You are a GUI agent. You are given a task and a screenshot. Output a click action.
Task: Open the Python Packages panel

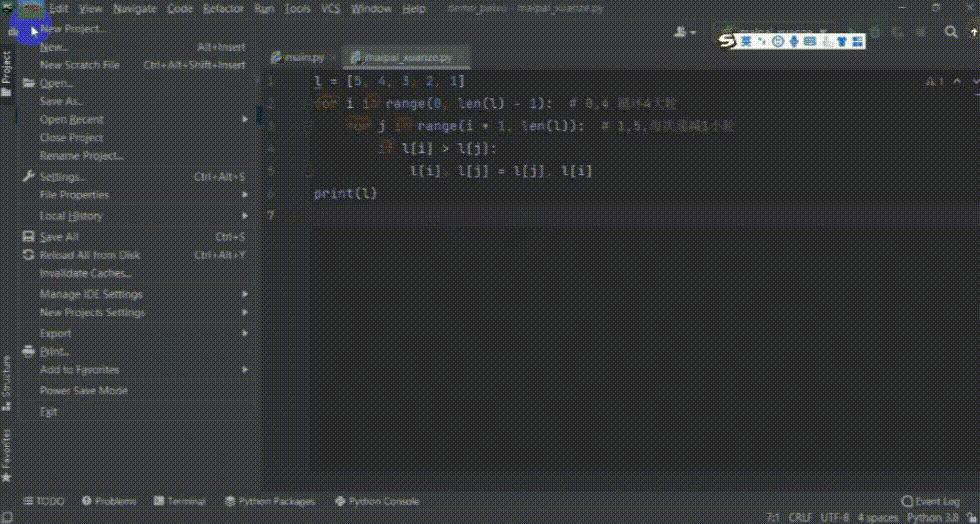pyautogui.click(x=270, y=501)
